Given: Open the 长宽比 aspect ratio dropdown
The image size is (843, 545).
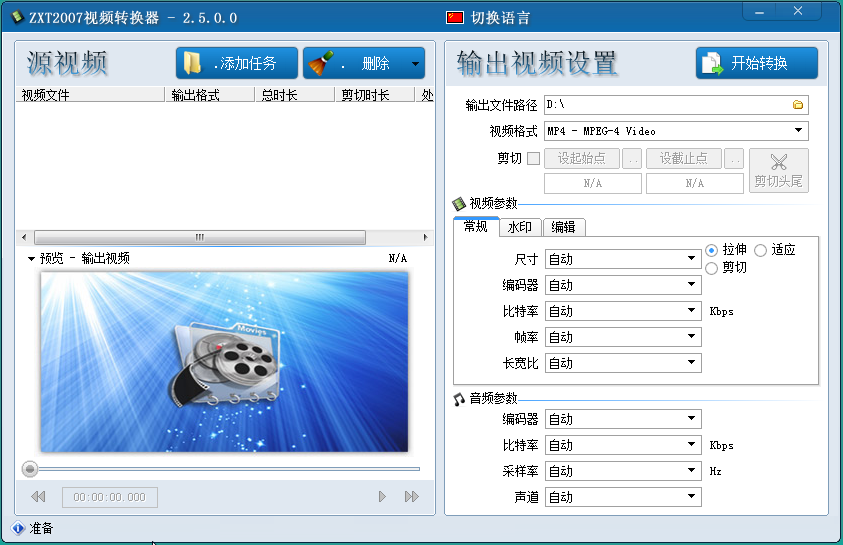Looking at the screenshot, I should [x=623, y=363].
